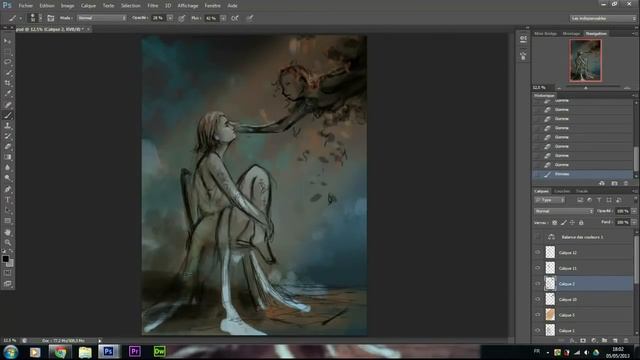Enable airbrush mode in options bar
Screen dimensions: 640x360
coord(235,18)
